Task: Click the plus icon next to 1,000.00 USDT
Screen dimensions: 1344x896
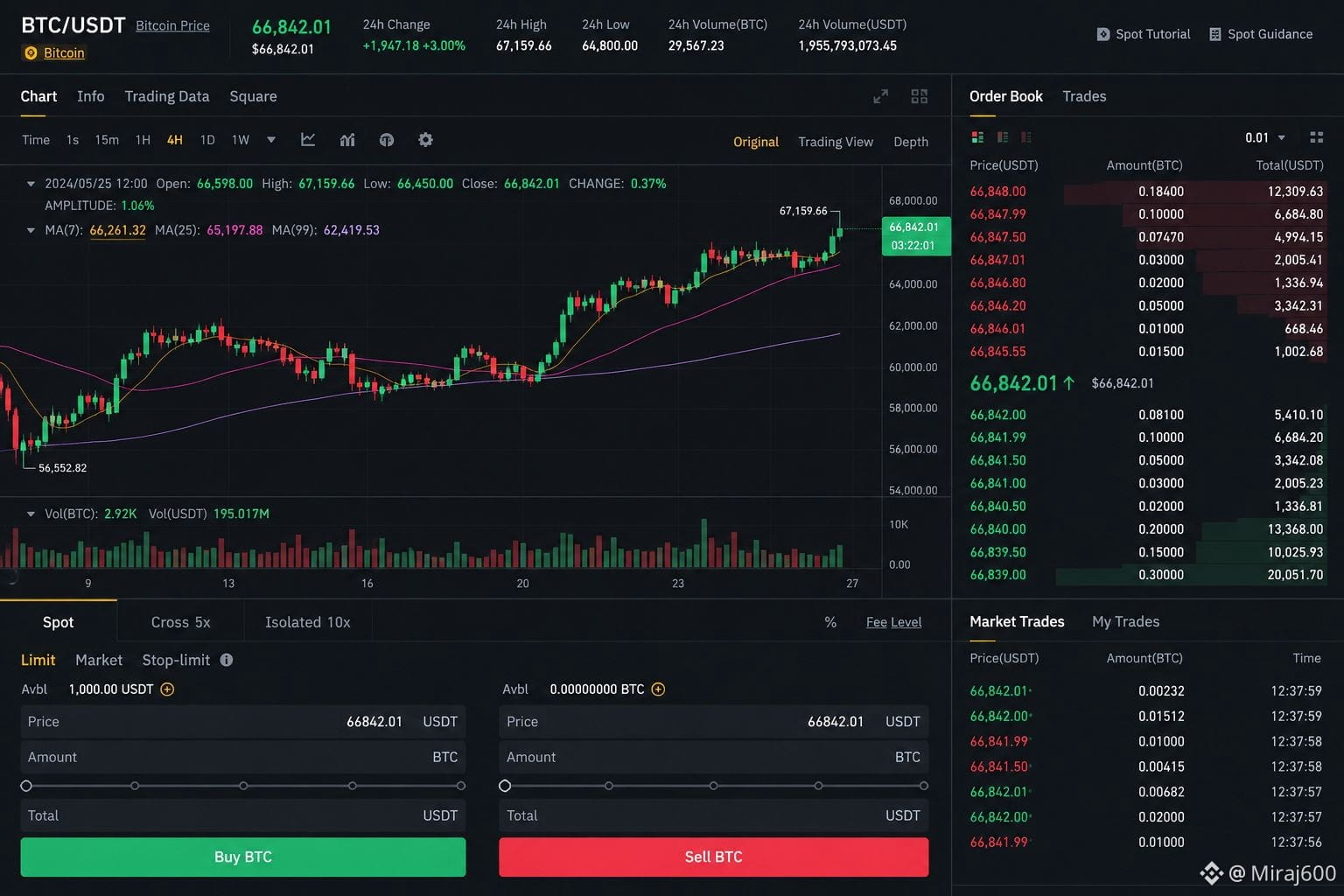Action: pos(167,689)
